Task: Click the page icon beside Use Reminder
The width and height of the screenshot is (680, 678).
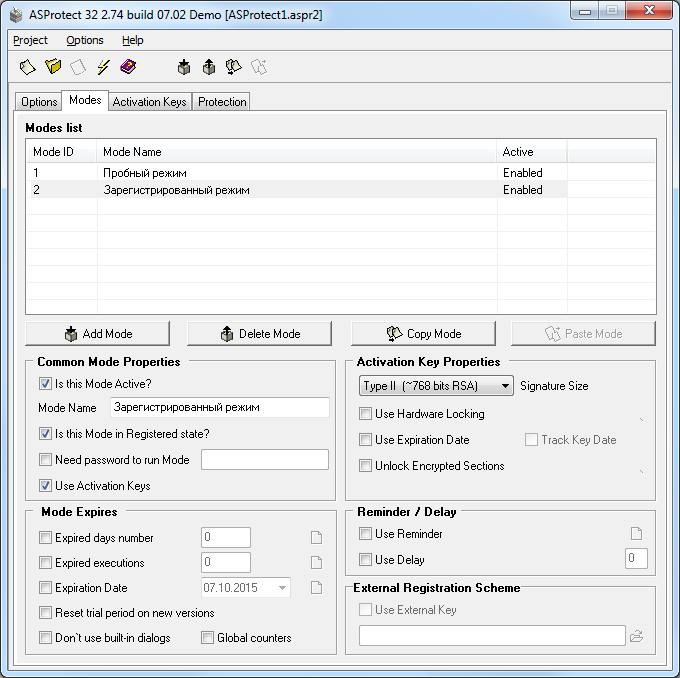Action: coord(636,534)
